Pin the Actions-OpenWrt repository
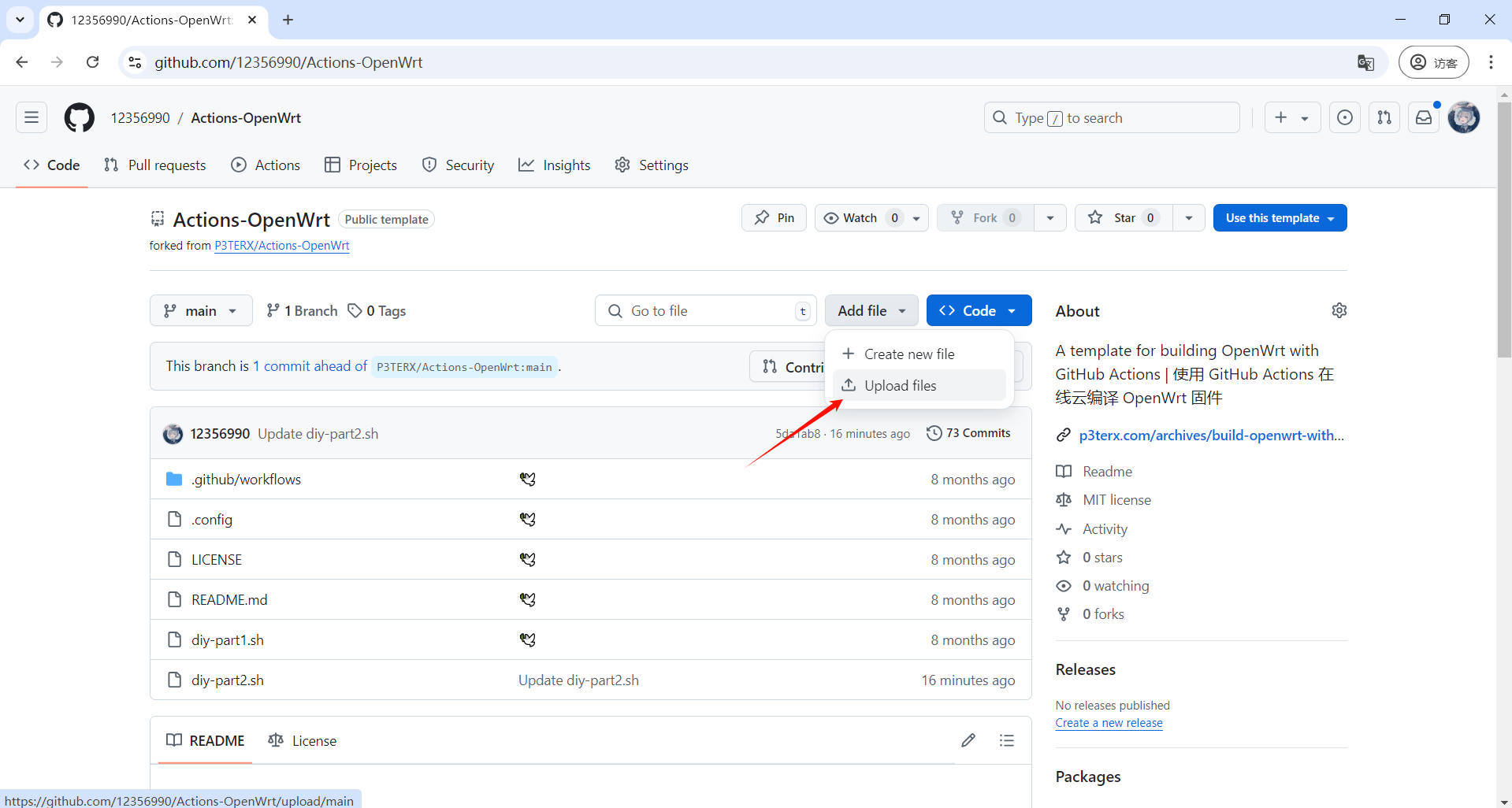Viewport: 1512px width, 808px height. pyautogui.click(x=774, y=218)
